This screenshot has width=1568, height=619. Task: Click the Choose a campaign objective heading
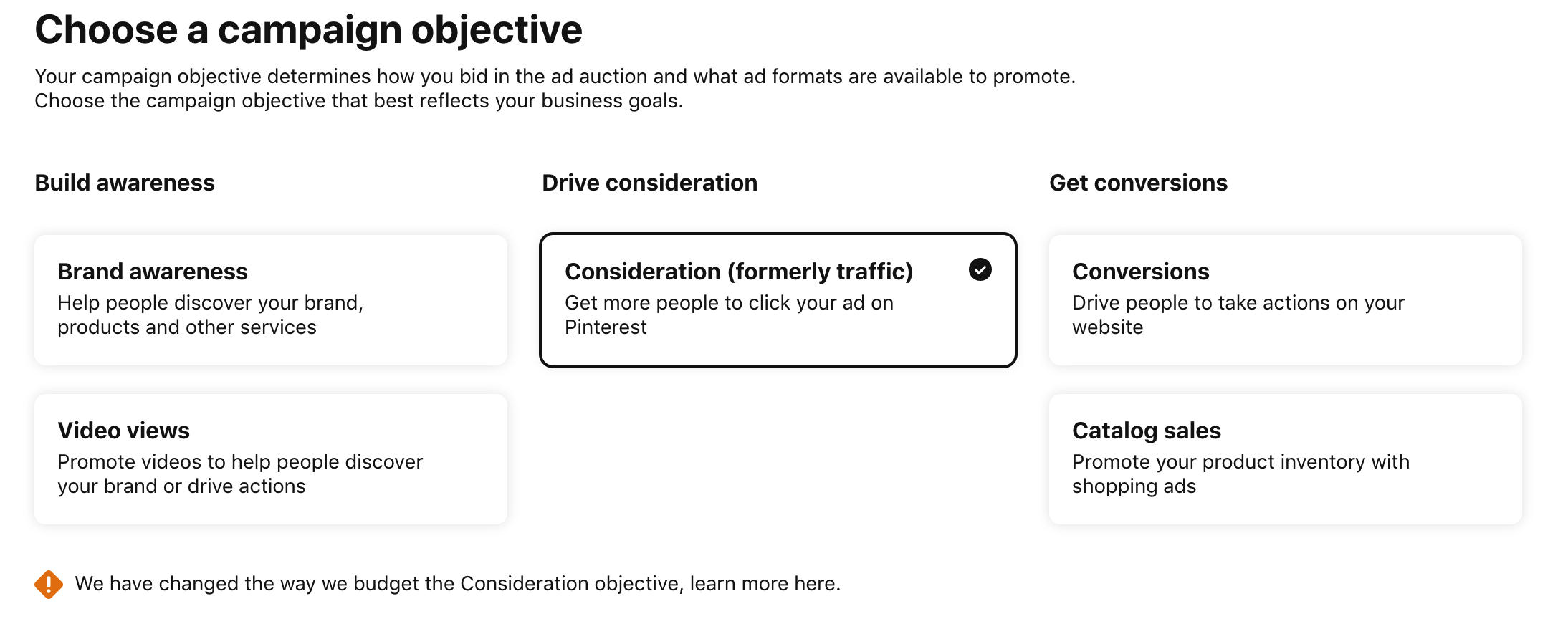click(x=309, y=29)
